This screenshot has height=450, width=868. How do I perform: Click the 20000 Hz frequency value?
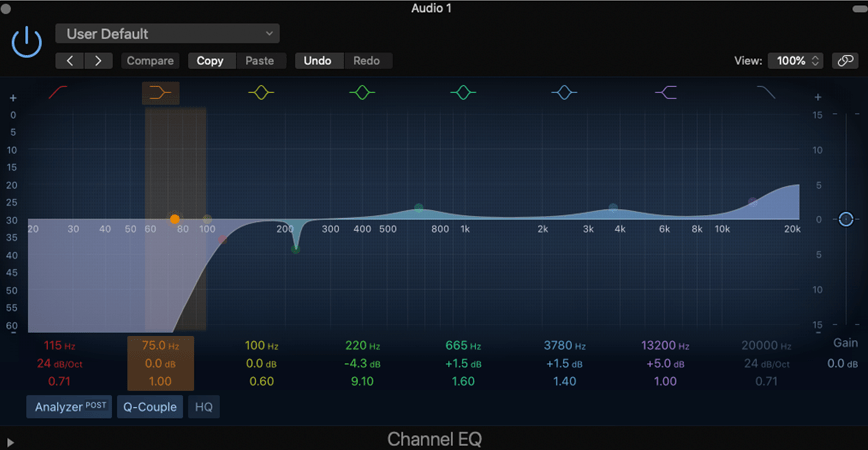(x=767, y=345)
